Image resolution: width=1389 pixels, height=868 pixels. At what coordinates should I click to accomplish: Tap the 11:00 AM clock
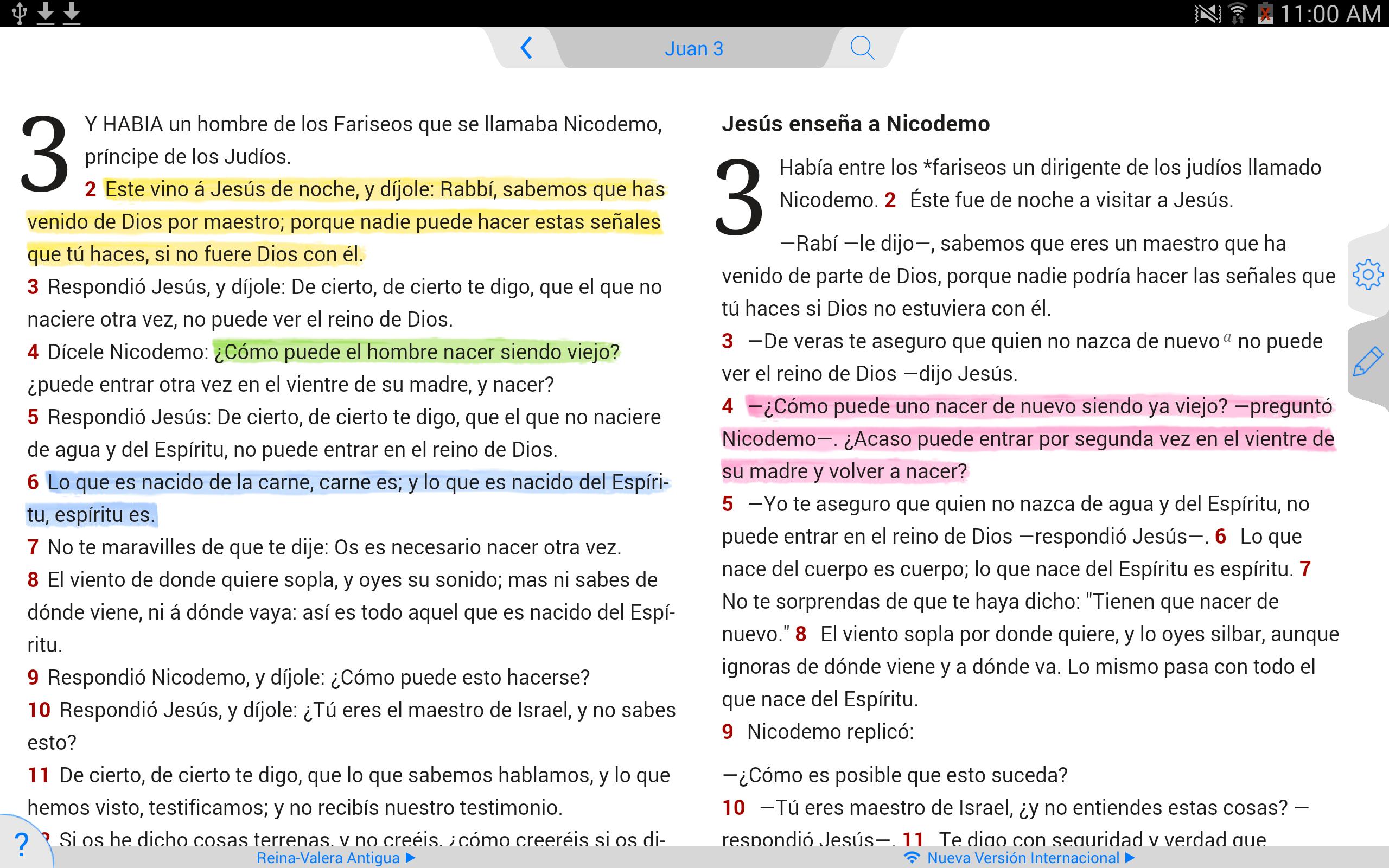[1330, 14]
